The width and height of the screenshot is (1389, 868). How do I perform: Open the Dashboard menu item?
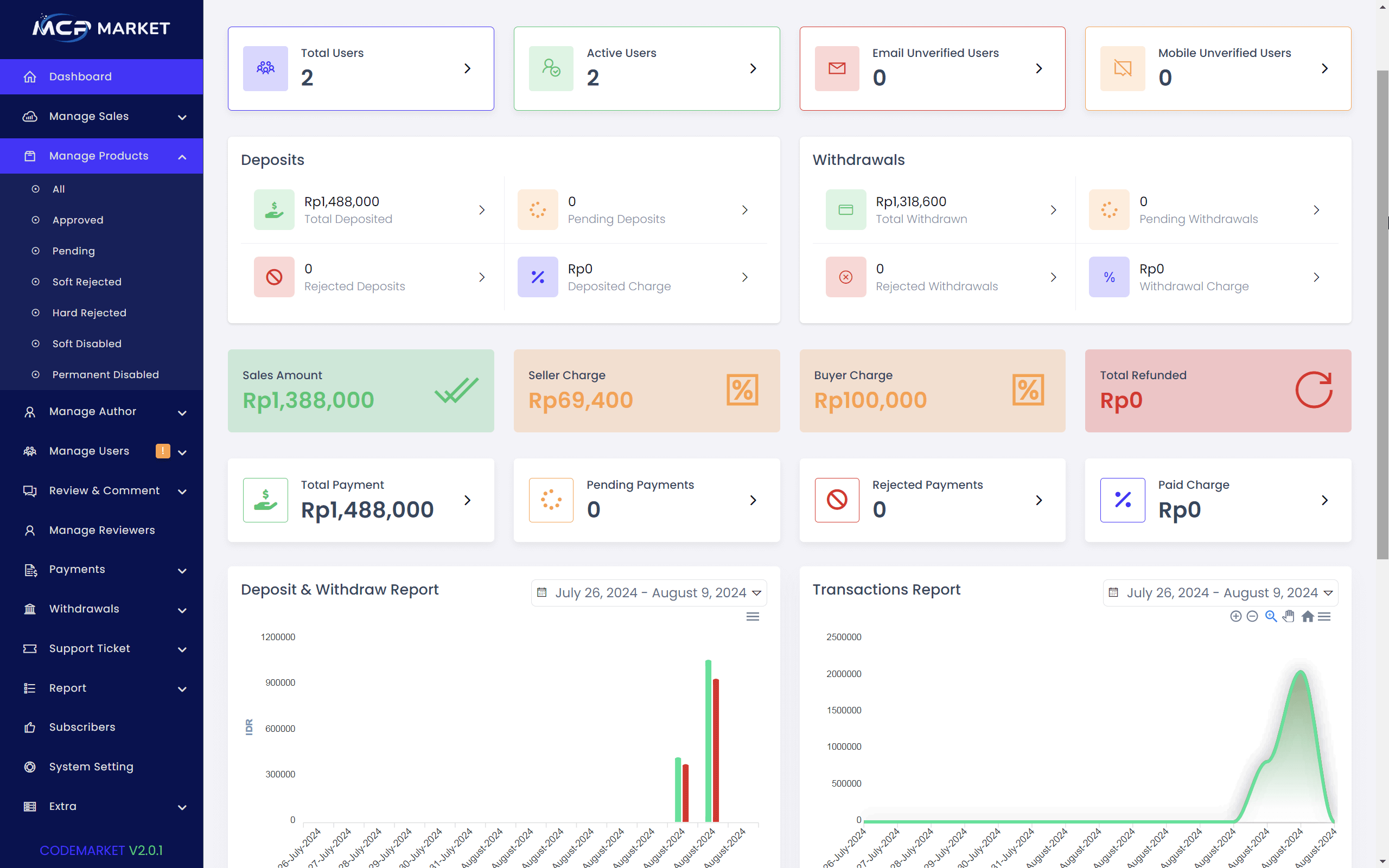pos(80,76)
